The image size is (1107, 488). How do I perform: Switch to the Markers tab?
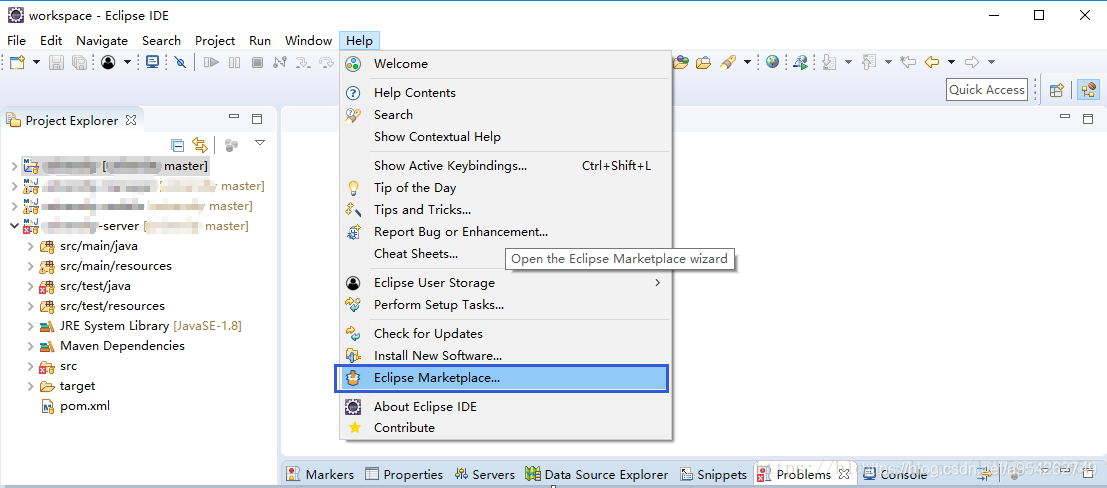tap(321, 475)
